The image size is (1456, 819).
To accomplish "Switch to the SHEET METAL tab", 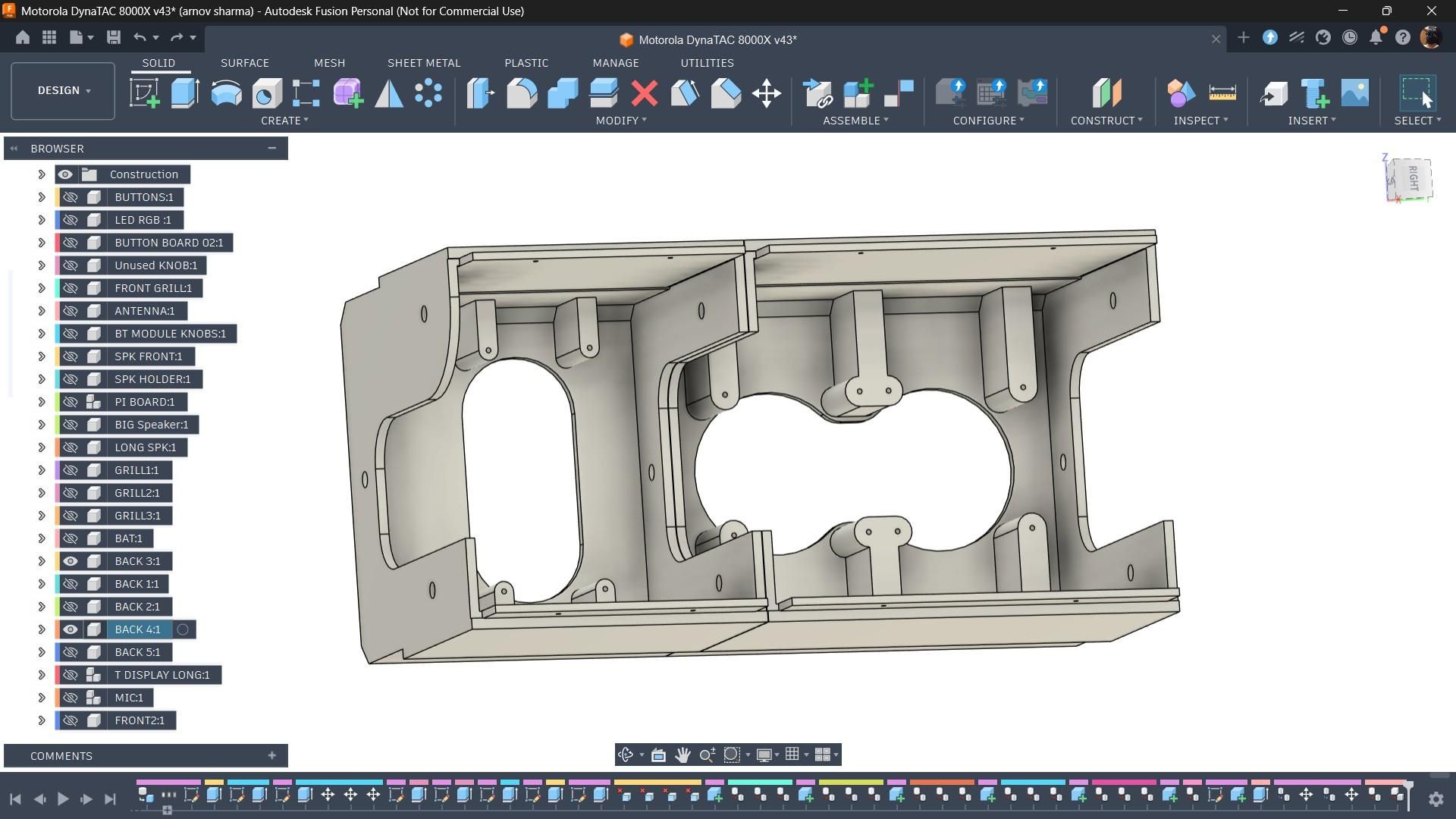I will click(x=424, y=63).
